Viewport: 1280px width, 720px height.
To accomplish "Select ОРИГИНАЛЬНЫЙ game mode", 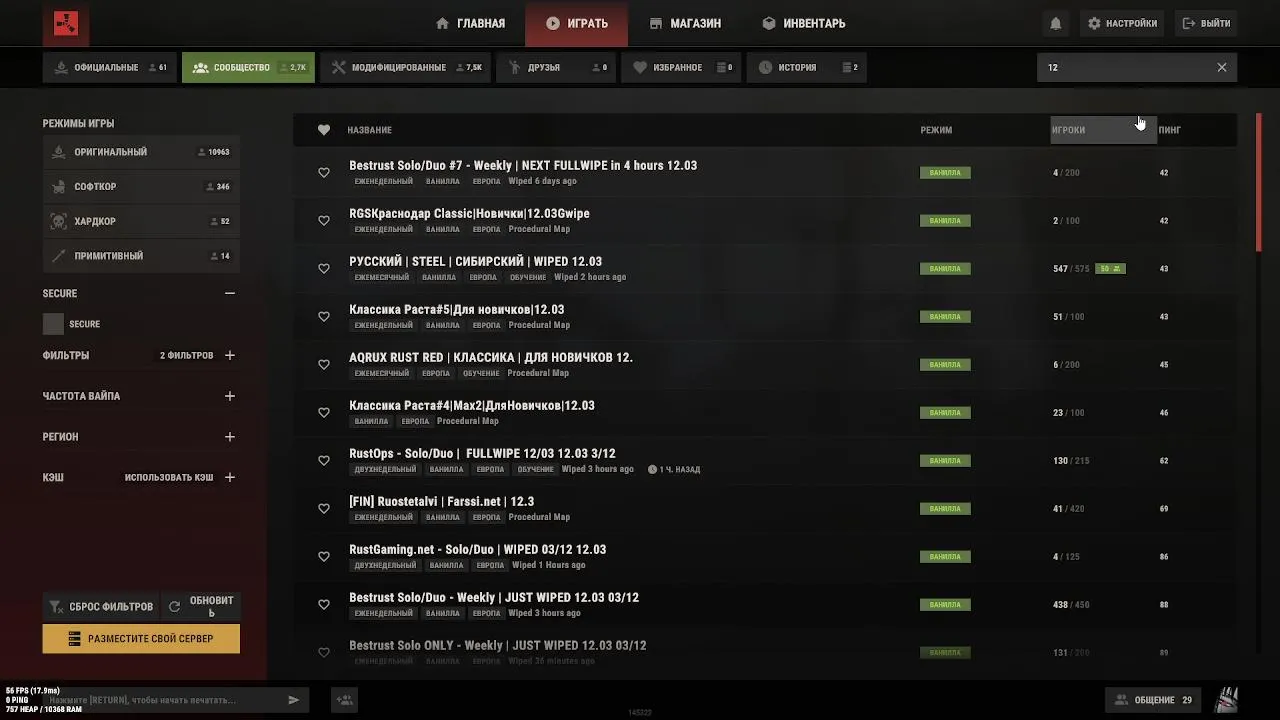I will click(x=141, y=152).
